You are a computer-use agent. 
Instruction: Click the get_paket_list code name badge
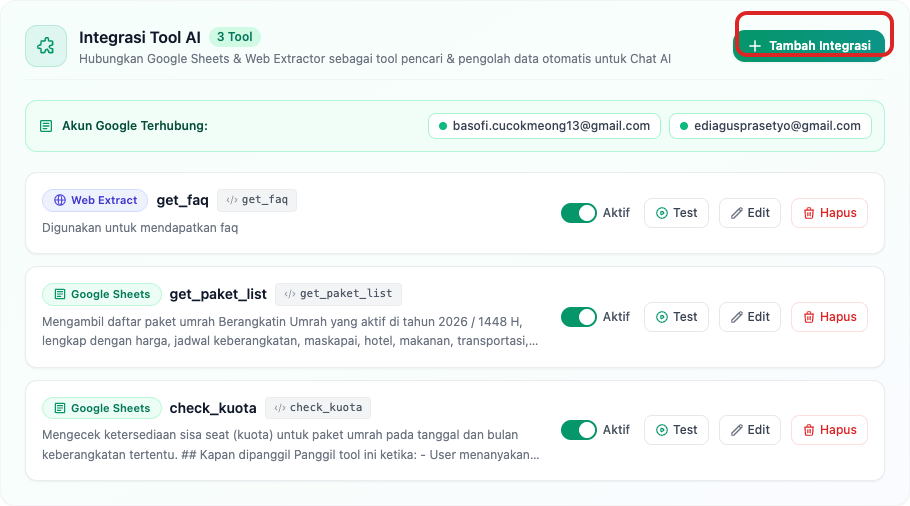coord(338,294)
